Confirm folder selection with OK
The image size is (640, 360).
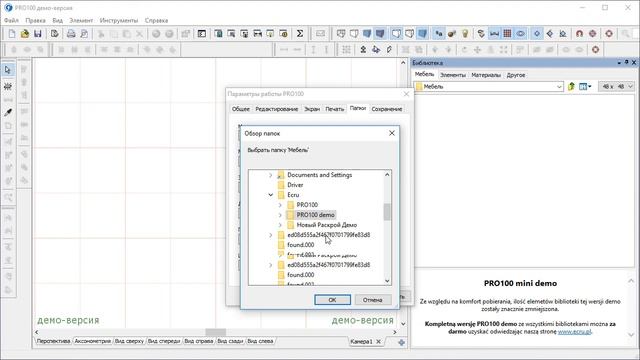(332, 300)
